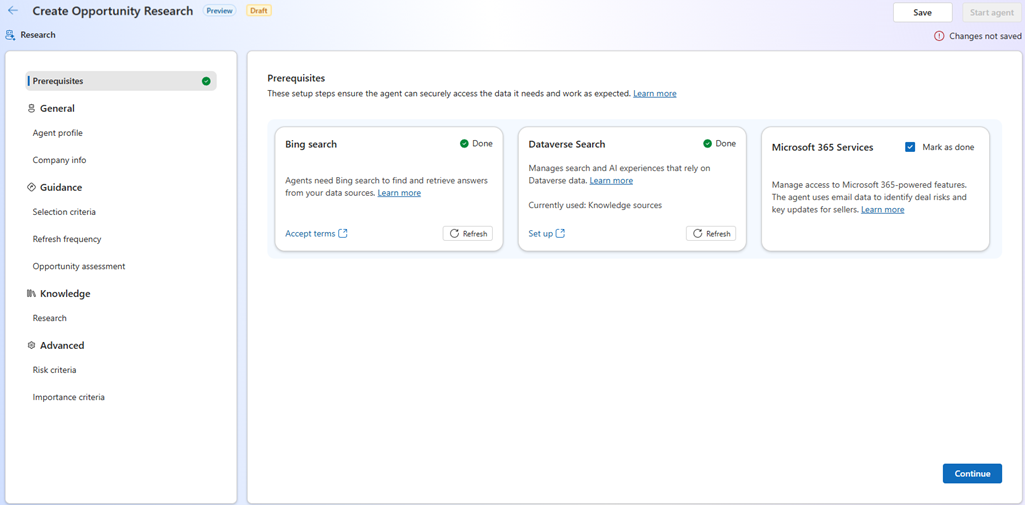1025x505 pixels.
Task: Click the Accept terms link
Action: 311,234
